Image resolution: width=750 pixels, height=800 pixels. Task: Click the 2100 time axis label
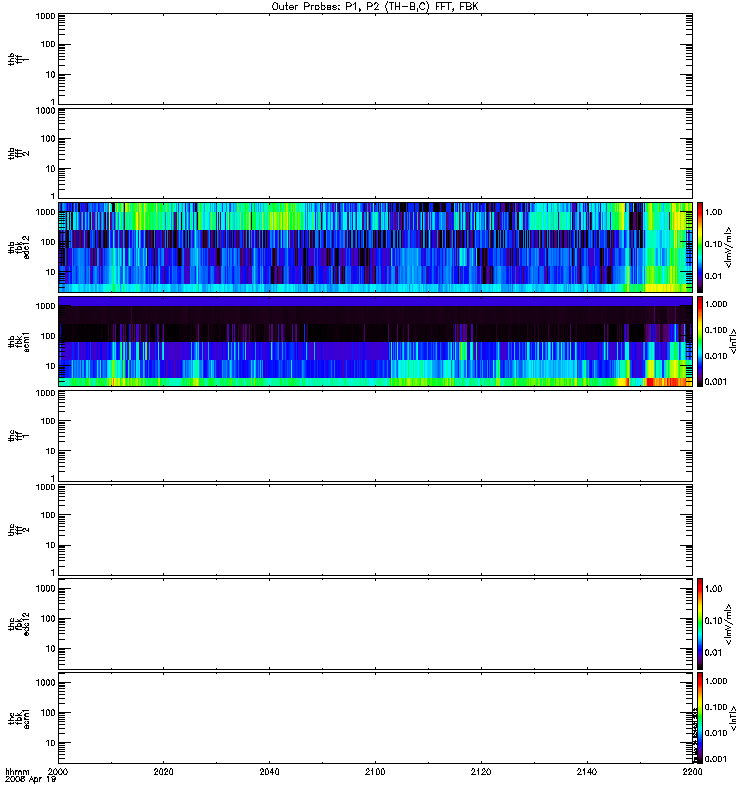375,771
